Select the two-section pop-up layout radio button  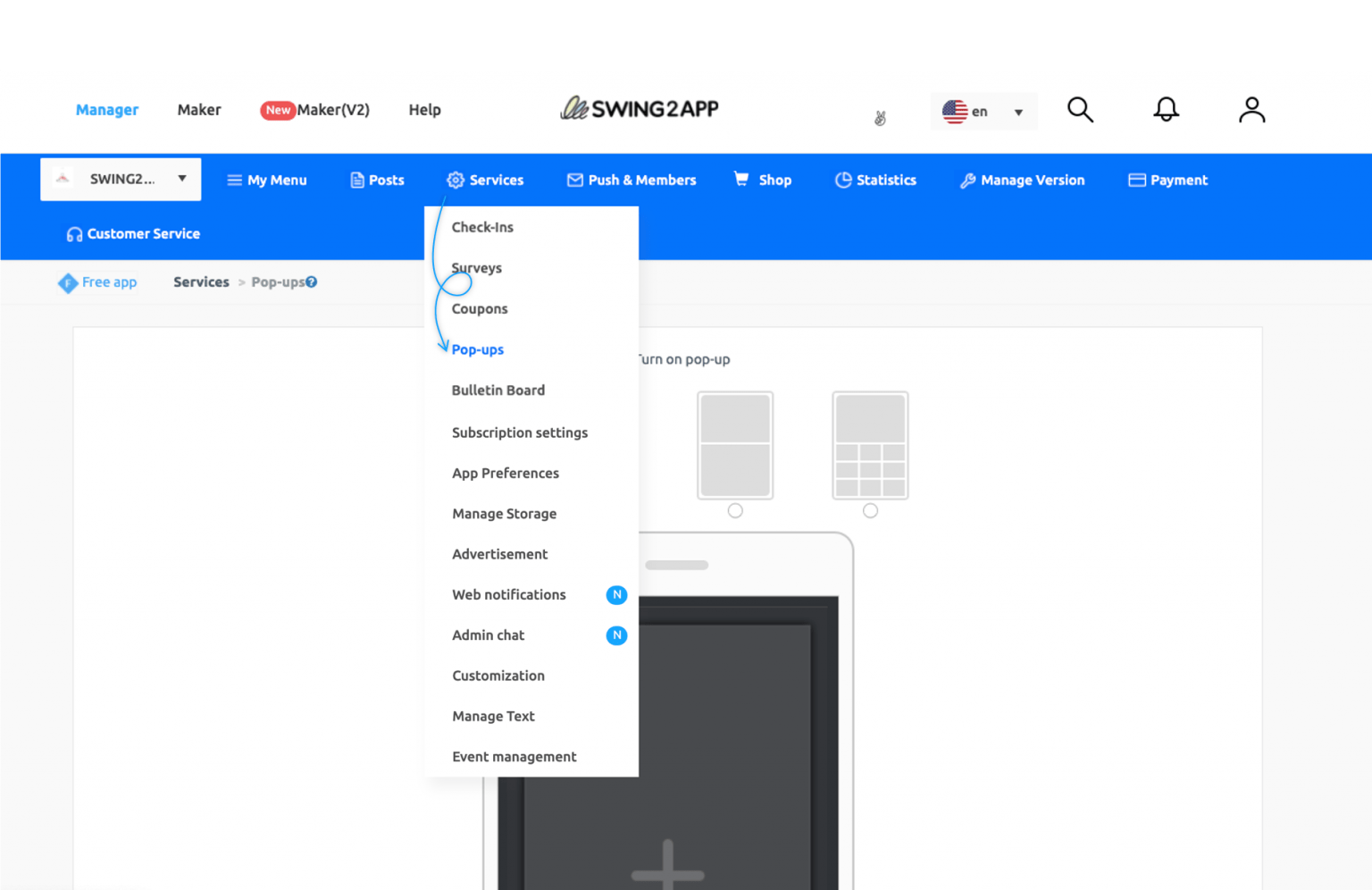pyautogui.click(x=735, y=510)
